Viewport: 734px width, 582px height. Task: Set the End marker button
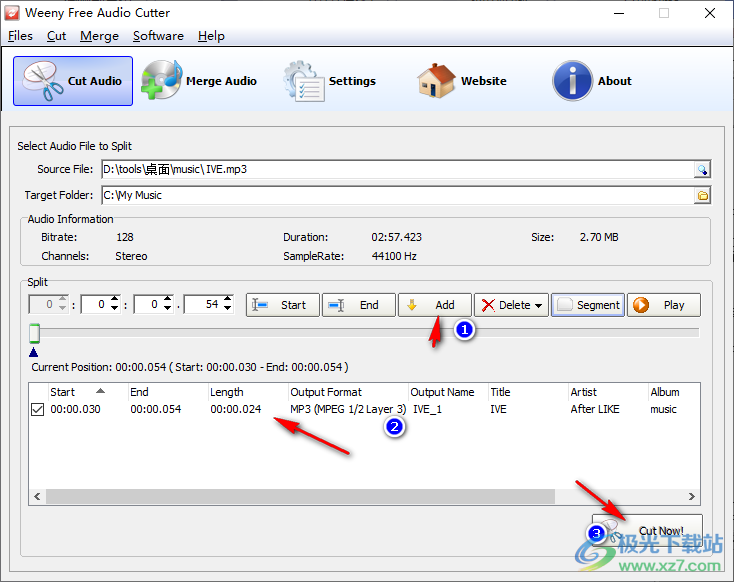(358, 305)
